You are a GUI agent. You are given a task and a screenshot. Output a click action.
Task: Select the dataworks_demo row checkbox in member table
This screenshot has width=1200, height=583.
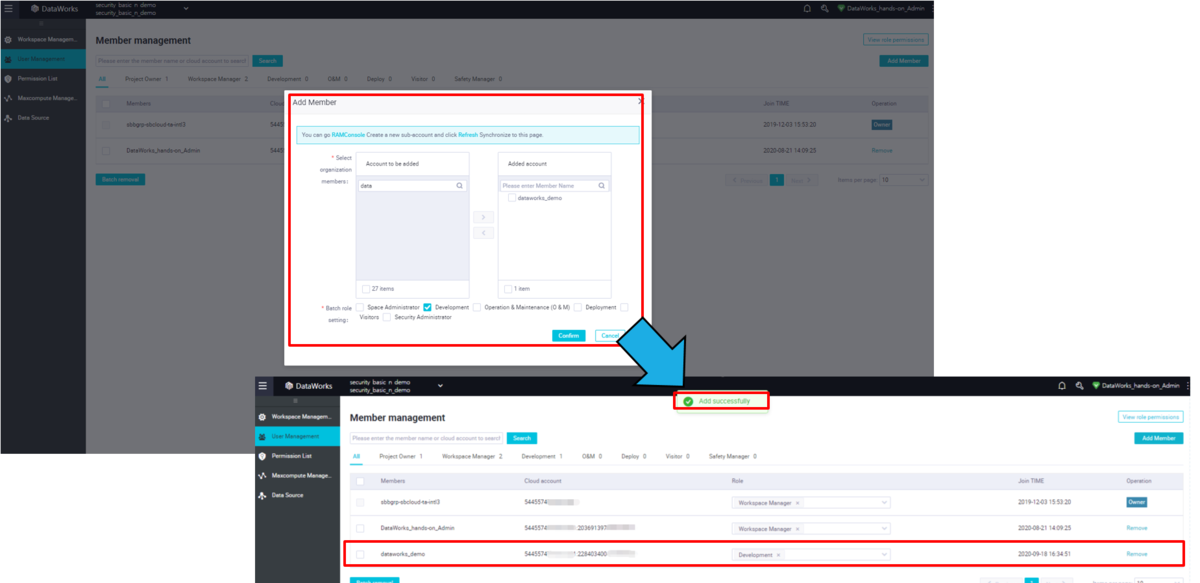tap(360, 554)
